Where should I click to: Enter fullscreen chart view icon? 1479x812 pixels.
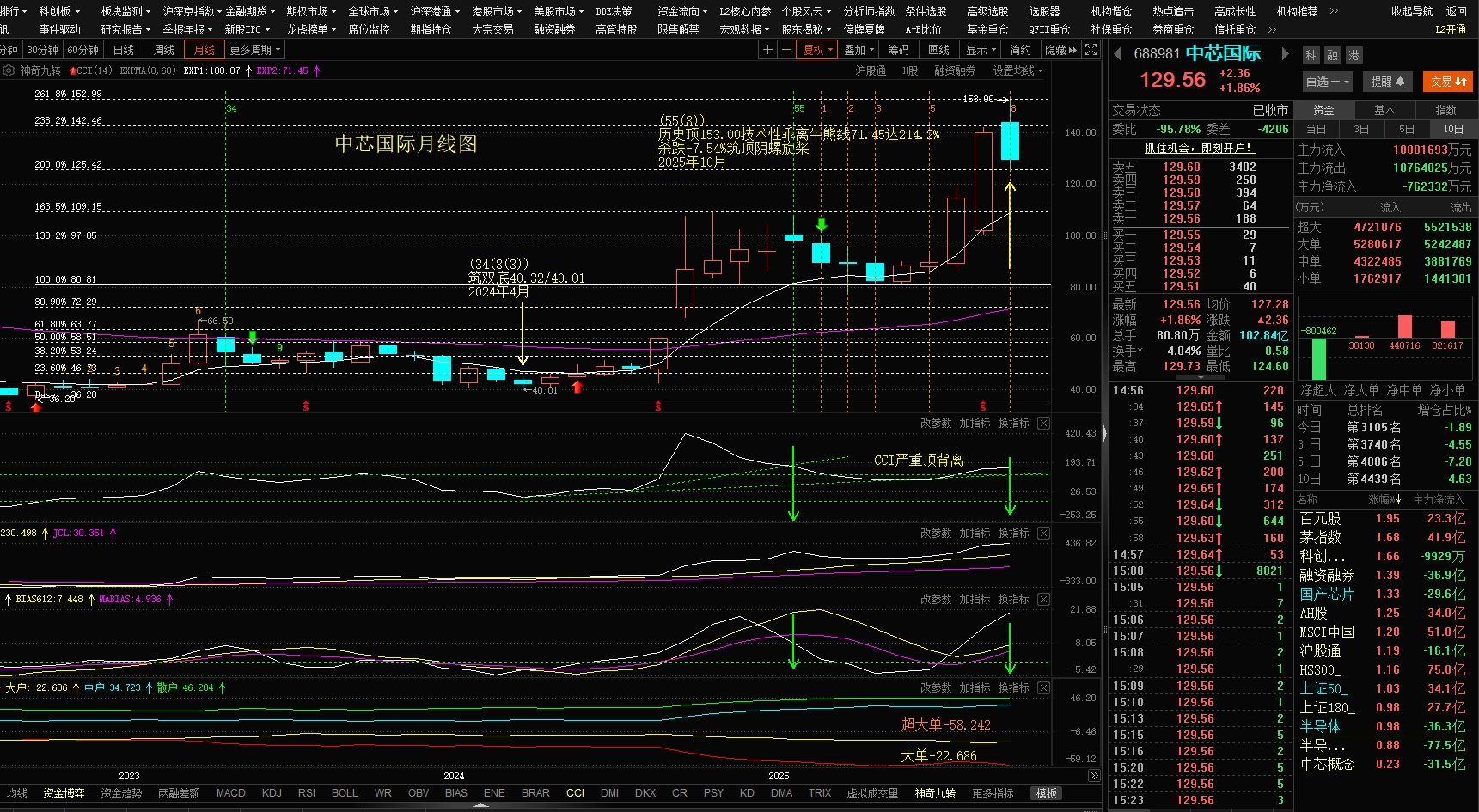(x=1091, y=50)
